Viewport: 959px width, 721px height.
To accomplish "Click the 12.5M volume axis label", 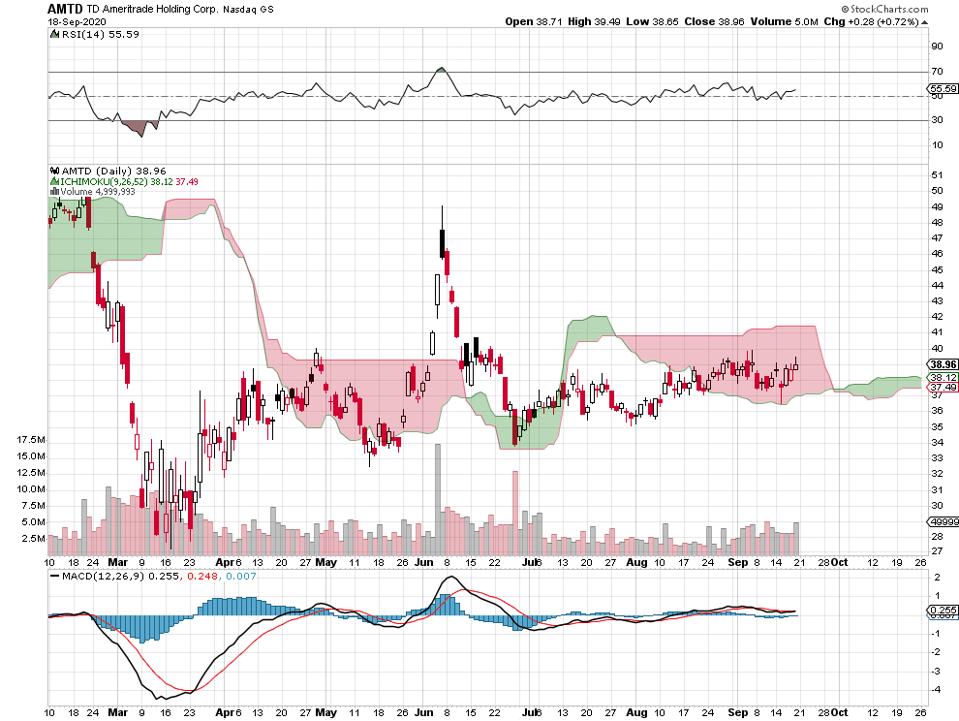I will [x=31, y=473].
